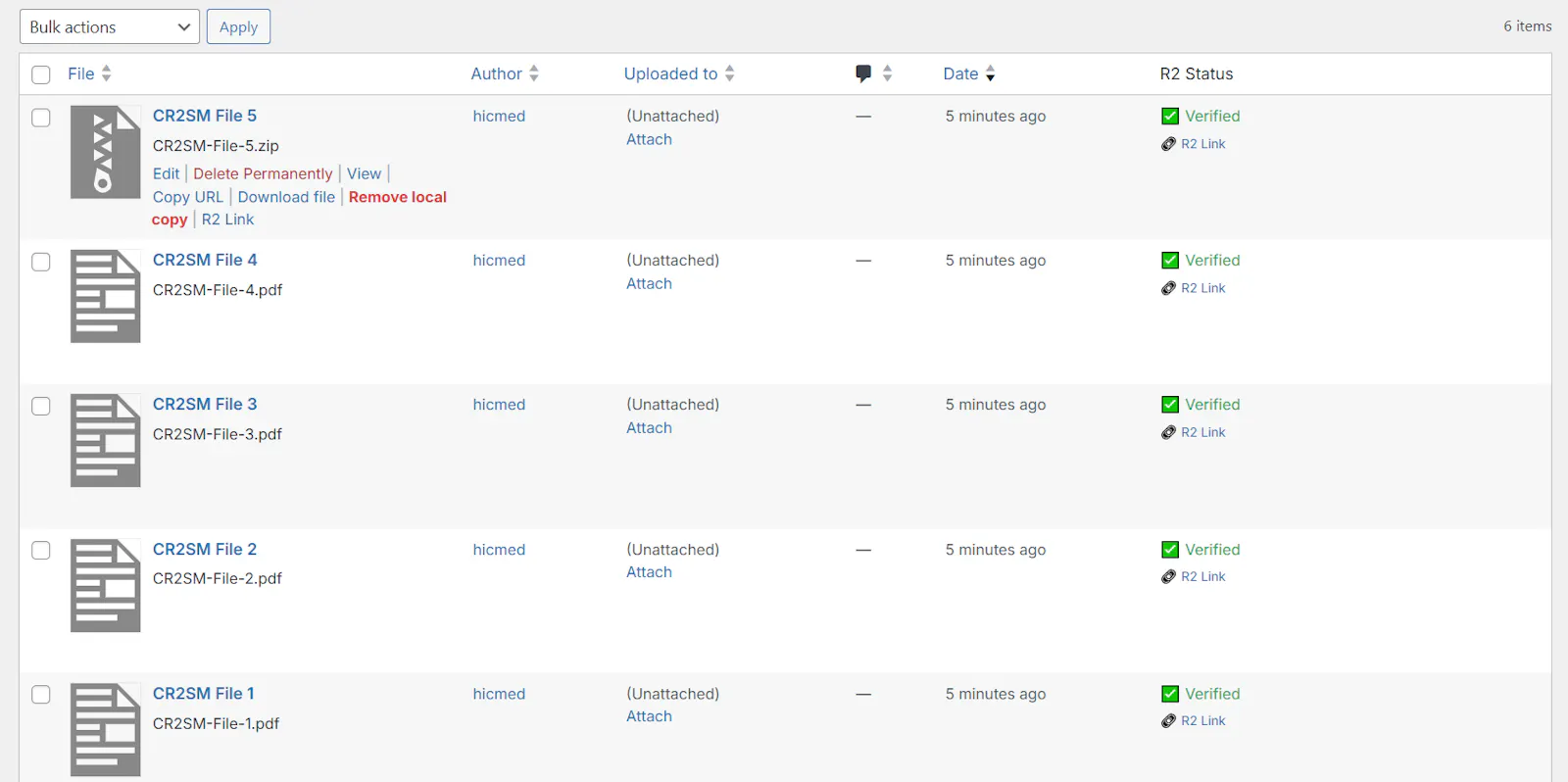
Task: Click Download file for CR2SM File 5
Action: [286, 197]
